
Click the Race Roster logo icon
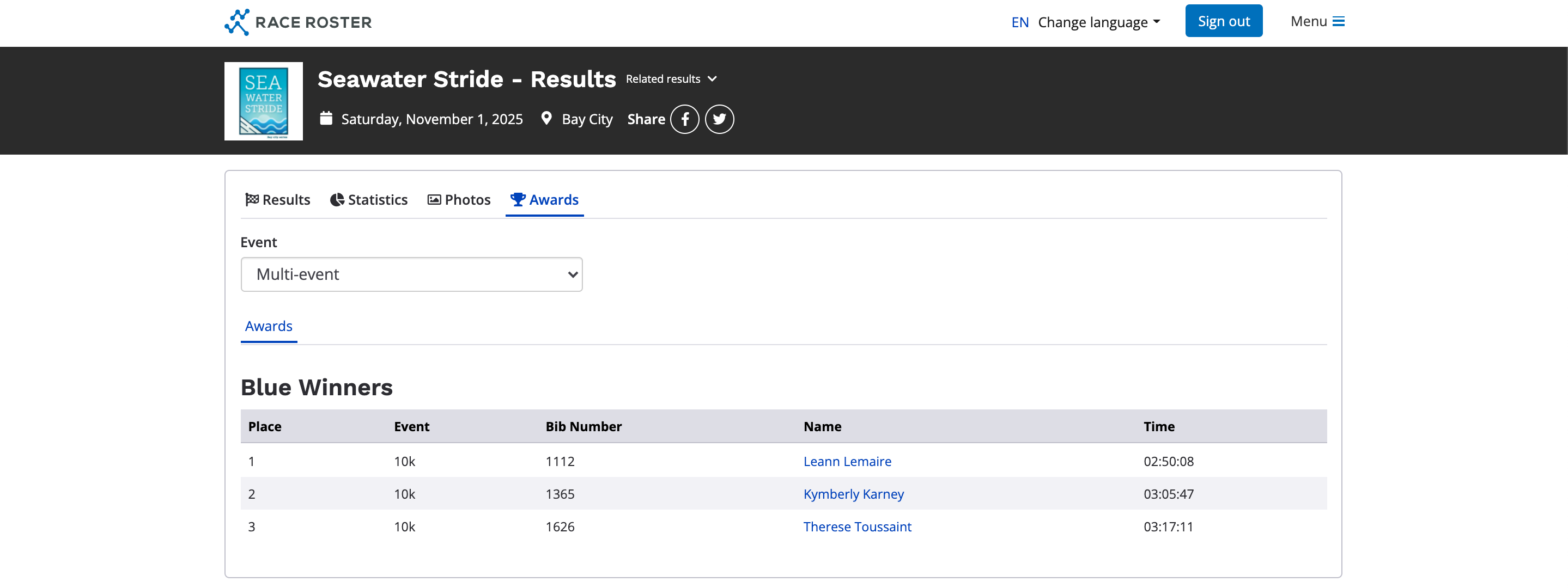(x=237, y=22)
